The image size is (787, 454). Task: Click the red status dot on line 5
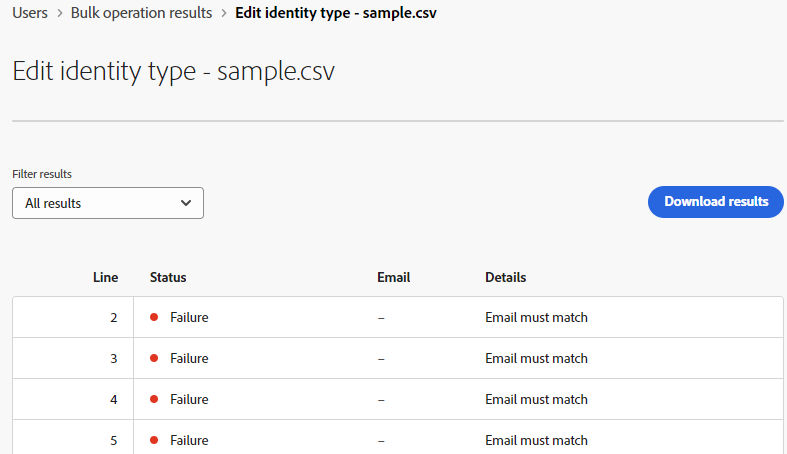[154, 440]
